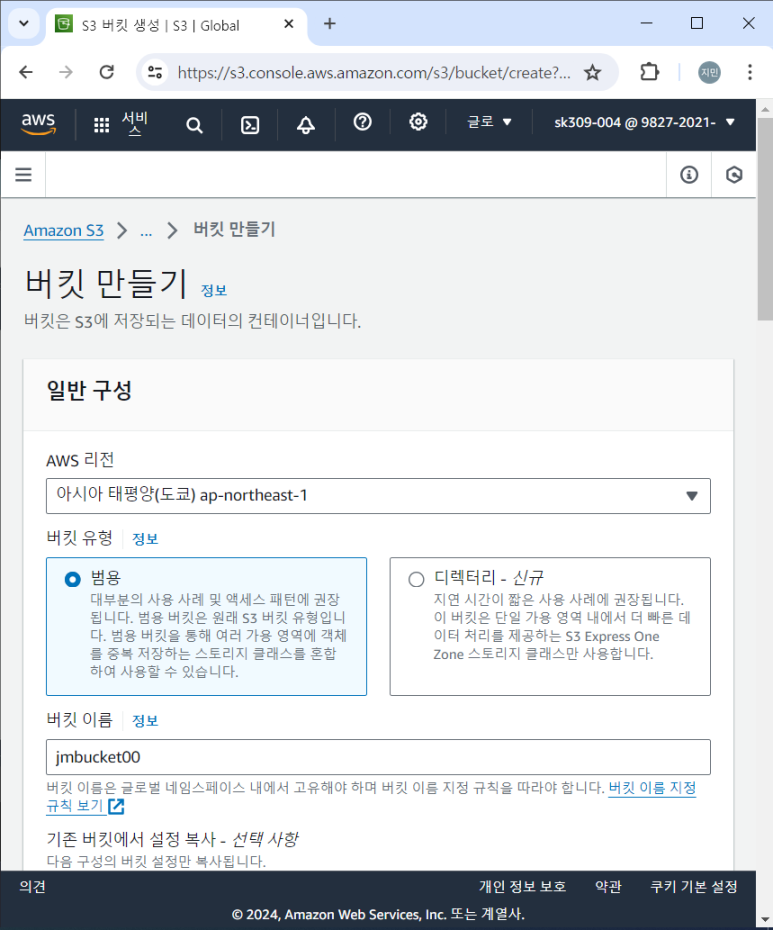Open a new browser tab
This screenshot has height=930, width=773.
point(330,24)
